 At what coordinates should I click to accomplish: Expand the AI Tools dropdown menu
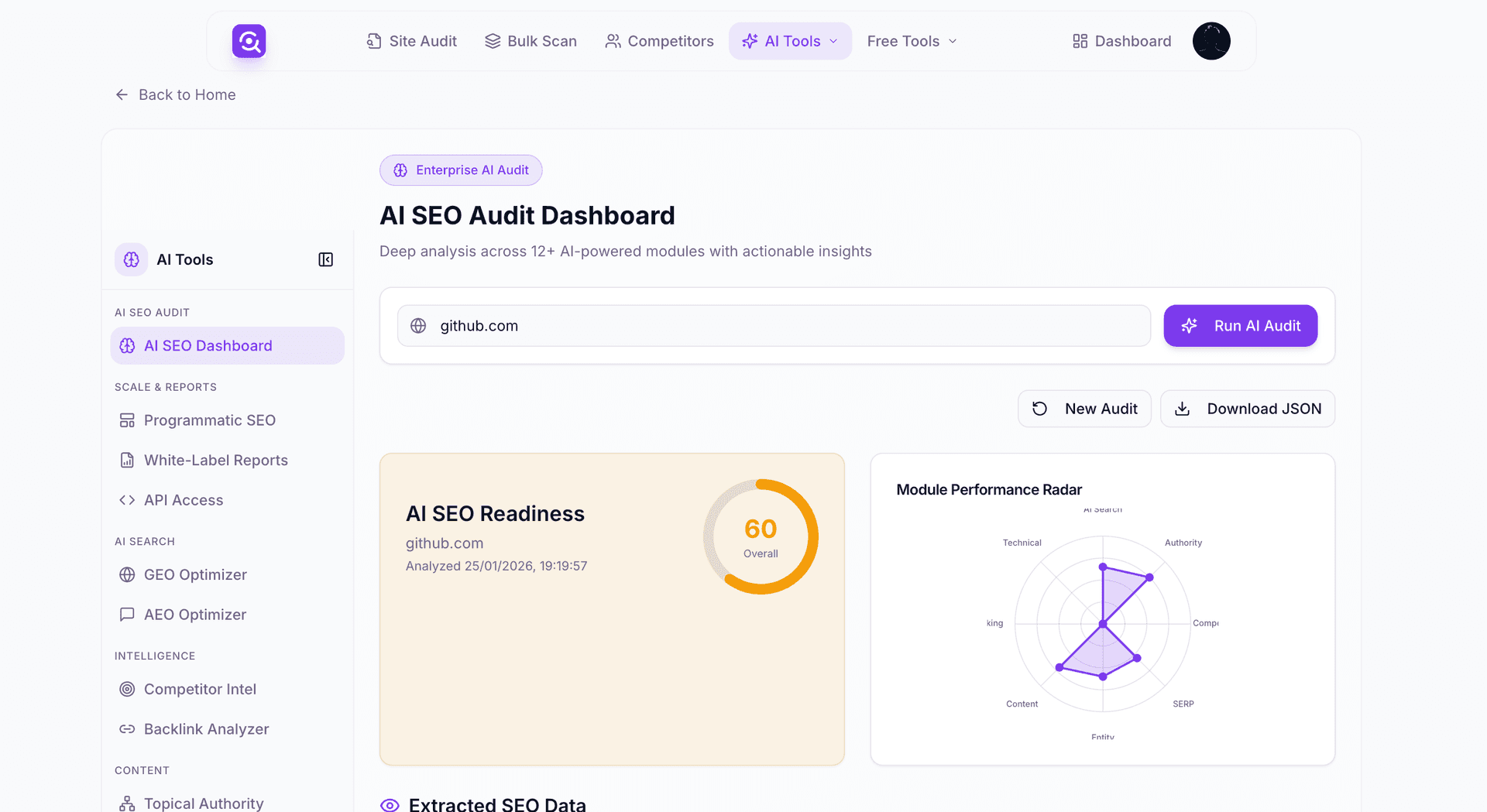(x=790, y=41)
